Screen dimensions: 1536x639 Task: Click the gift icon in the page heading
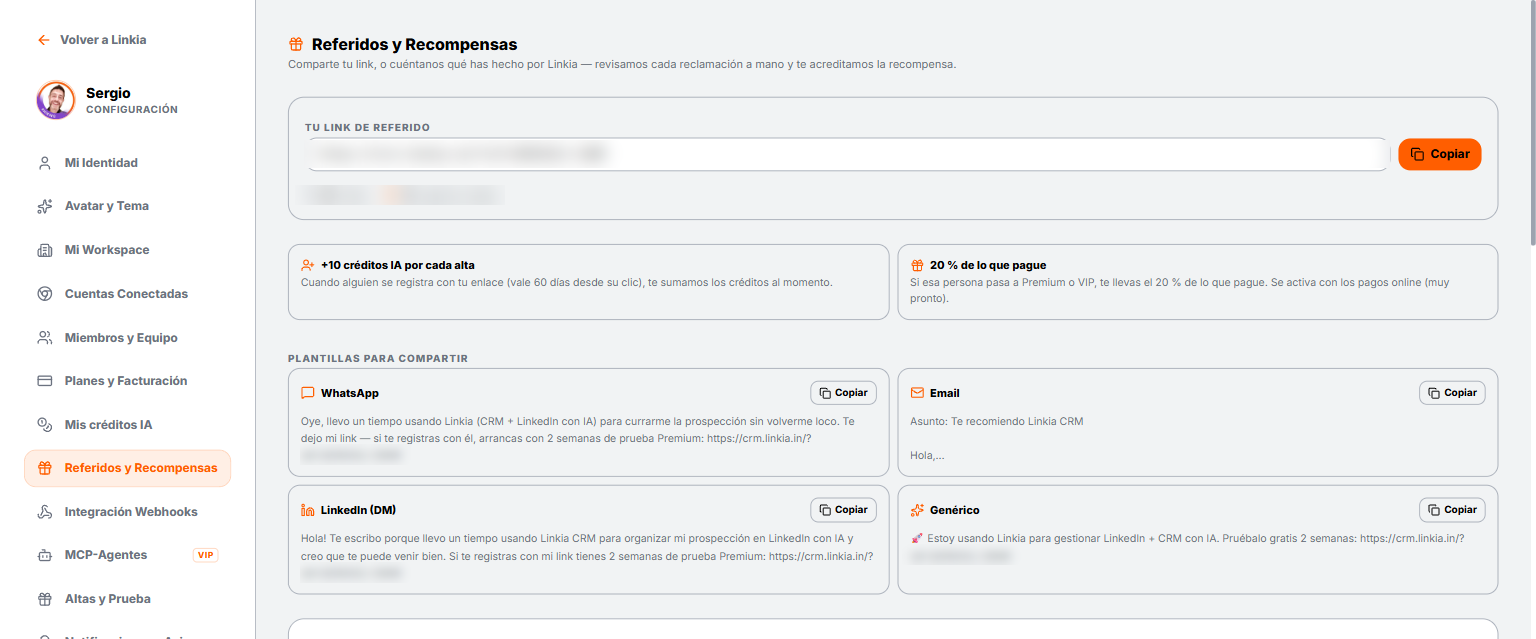tap(296, 44)
